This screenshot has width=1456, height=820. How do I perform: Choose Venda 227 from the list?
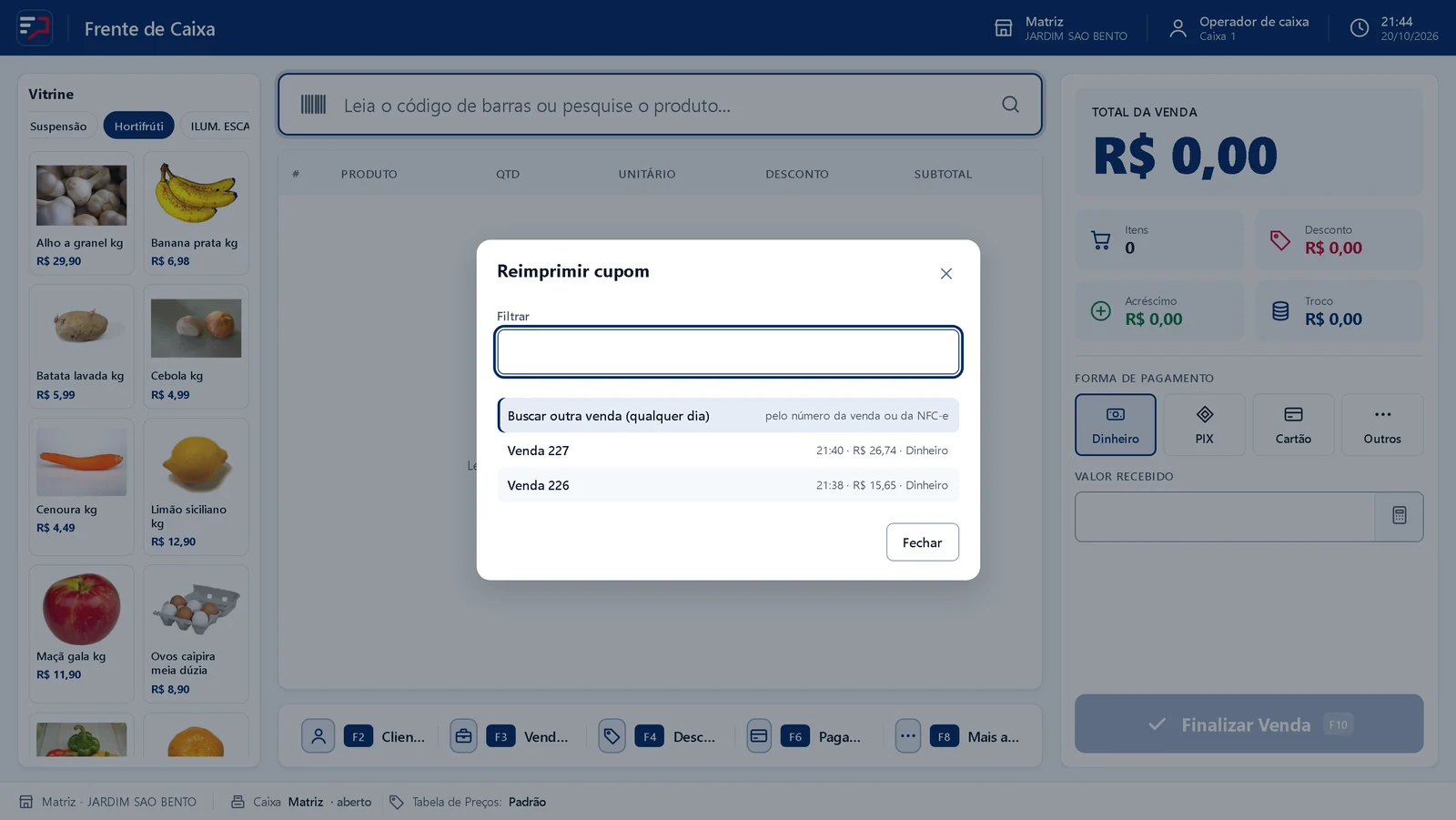728,450
